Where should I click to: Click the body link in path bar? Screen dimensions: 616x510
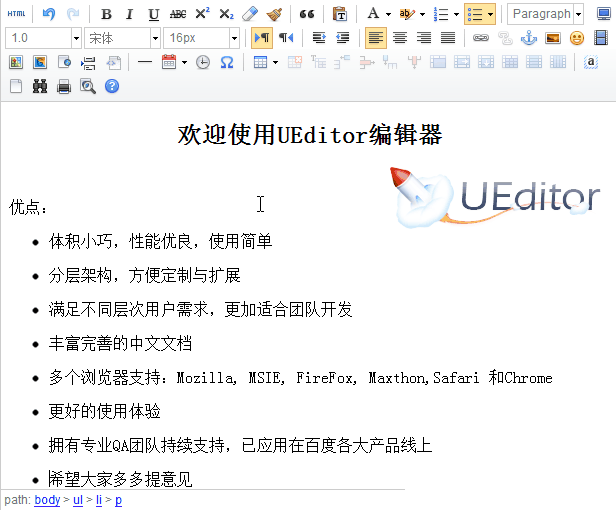47,500
